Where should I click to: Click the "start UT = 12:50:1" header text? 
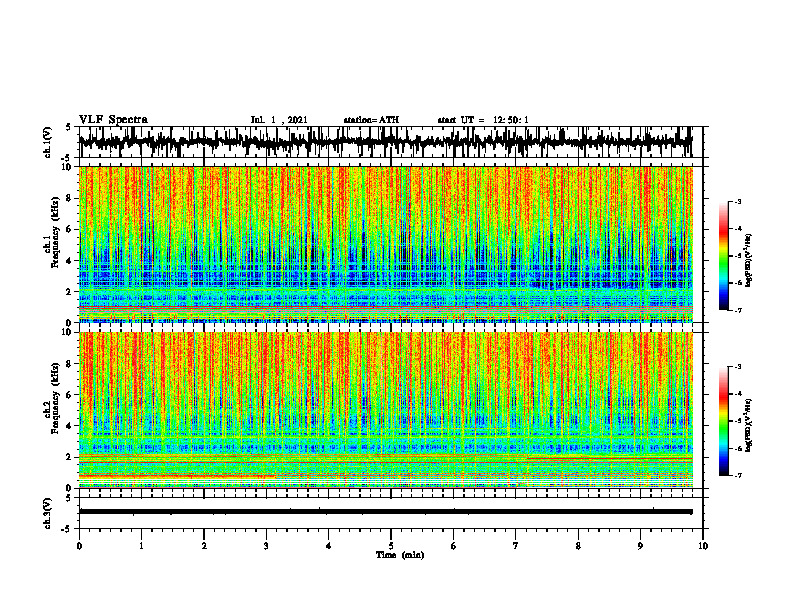pyautogui.click(x=483, y=120)
